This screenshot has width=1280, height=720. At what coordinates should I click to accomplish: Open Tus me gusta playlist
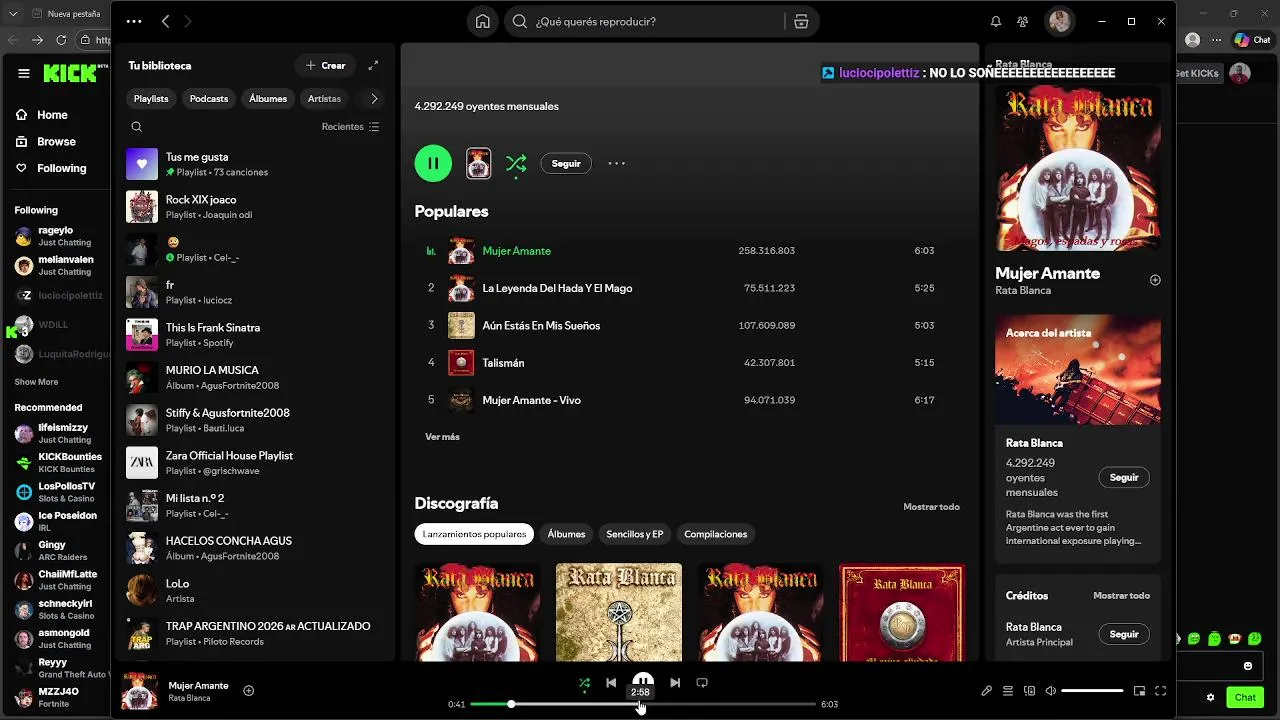coord(255,164)
